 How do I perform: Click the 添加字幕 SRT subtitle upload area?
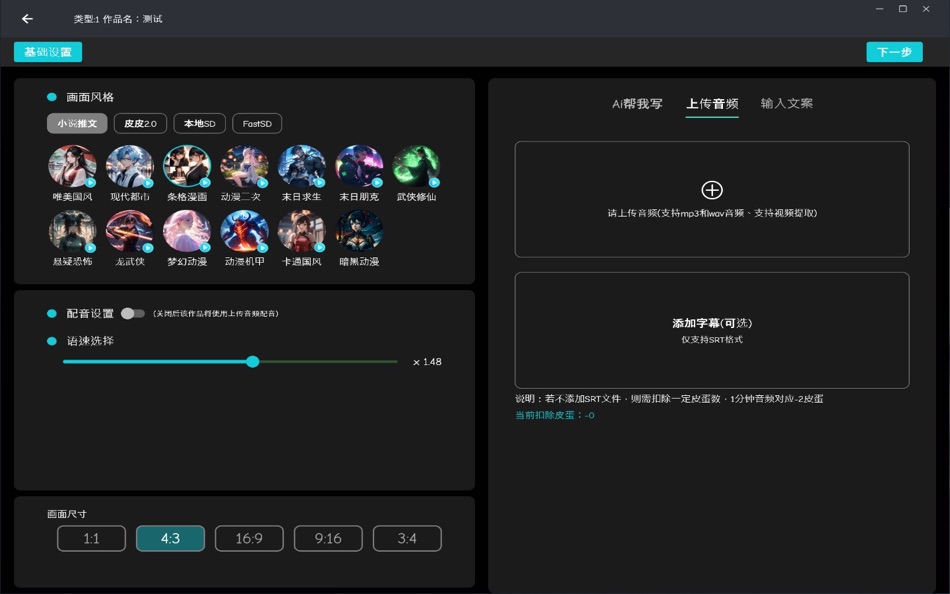tap(711, 330)
